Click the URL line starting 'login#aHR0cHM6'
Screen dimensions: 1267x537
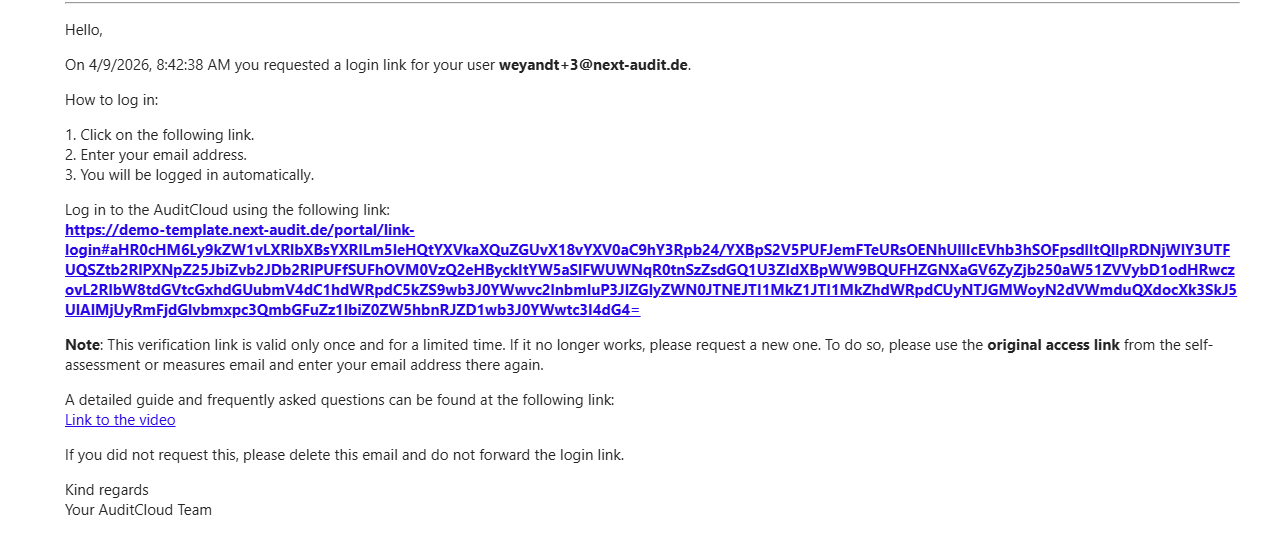648,250
